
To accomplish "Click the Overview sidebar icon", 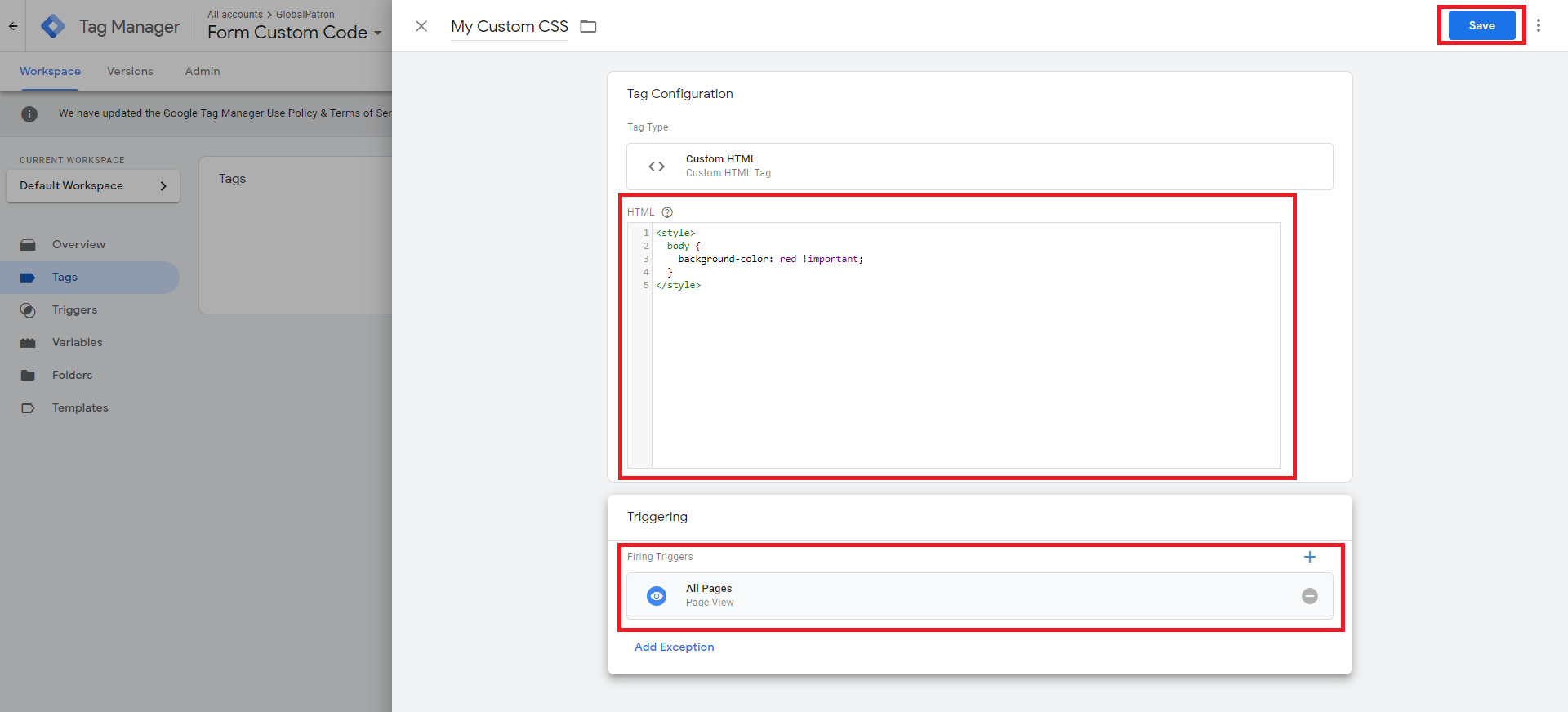I will click(28, 245).
